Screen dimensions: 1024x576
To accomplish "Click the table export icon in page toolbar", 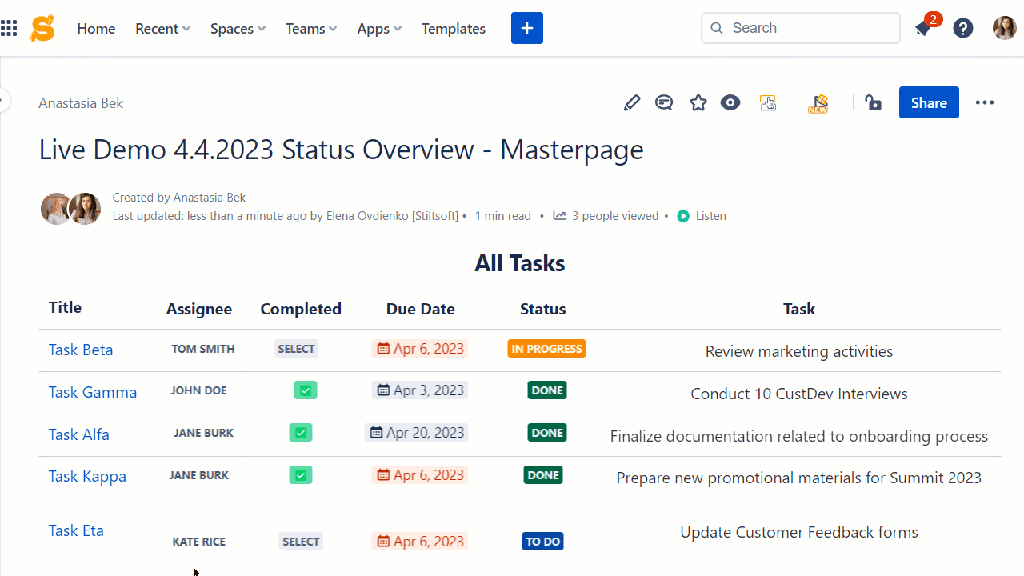I will (x=768, y=103).
